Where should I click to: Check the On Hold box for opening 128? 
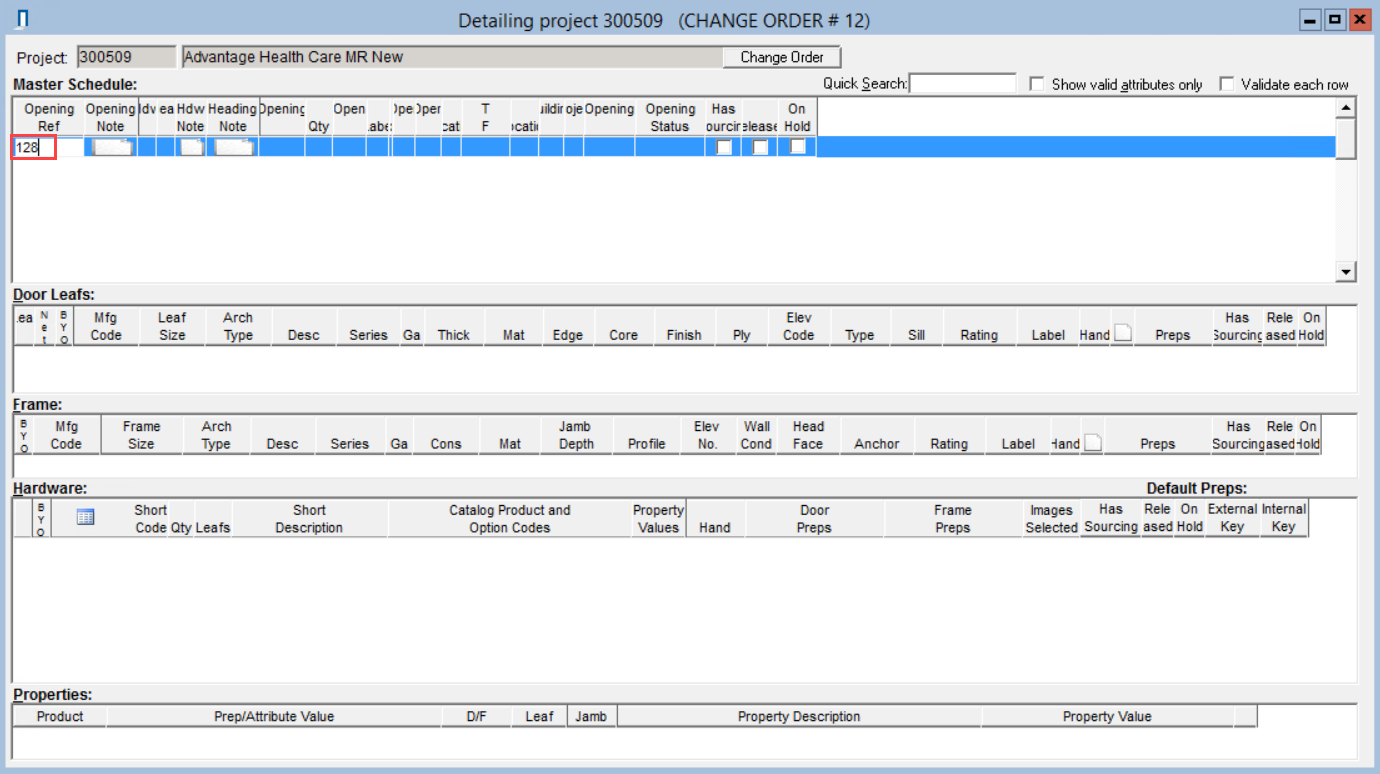[x=797, y=147]
